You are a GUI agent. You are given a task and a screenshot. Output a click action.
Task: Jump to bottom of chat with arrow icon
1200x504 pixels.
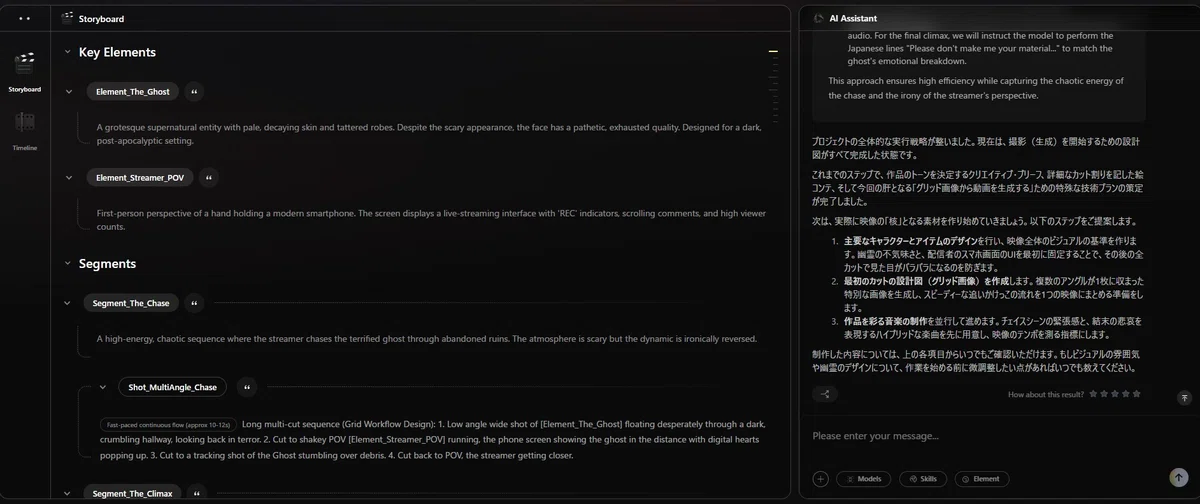(1184, 397)
